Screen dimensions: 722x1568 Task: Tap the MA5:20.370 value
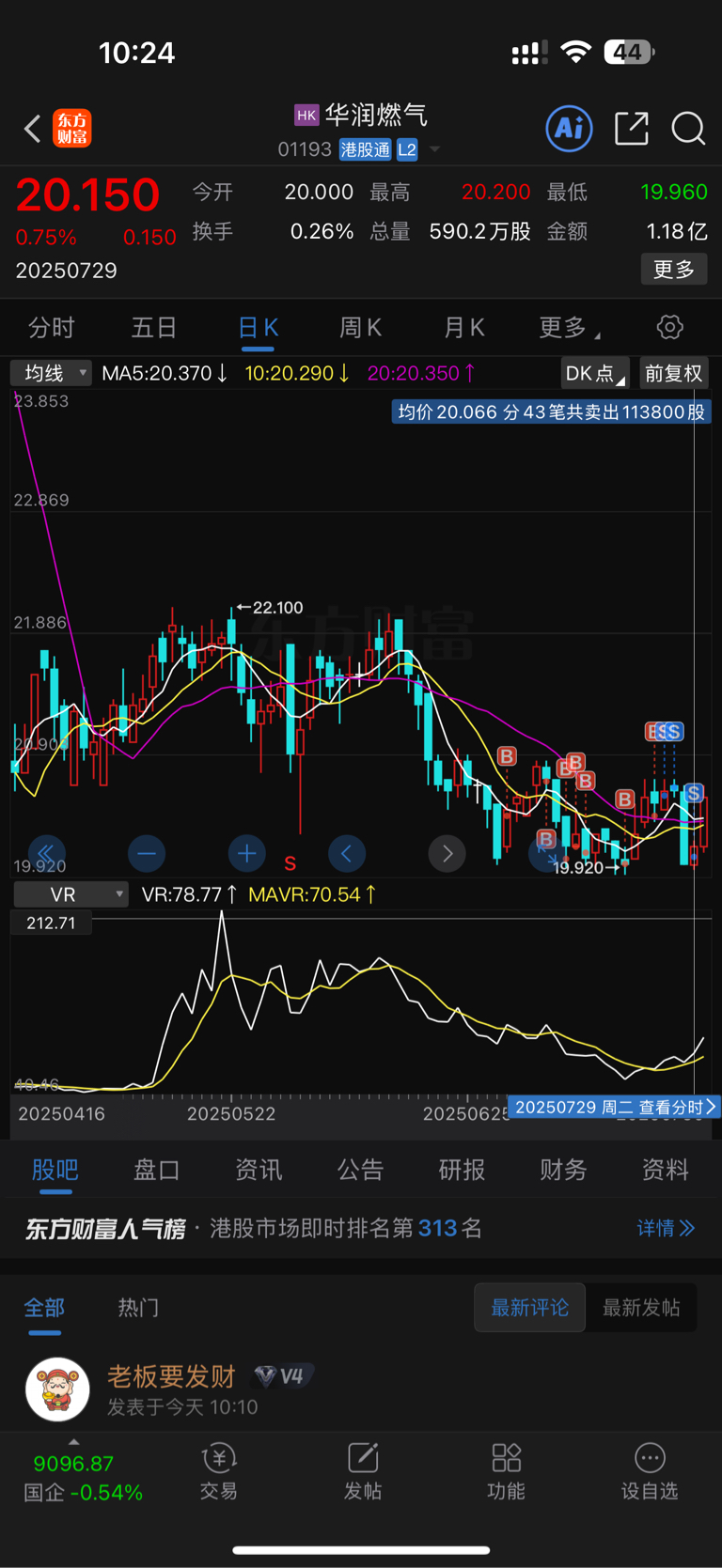coord(165,373)
